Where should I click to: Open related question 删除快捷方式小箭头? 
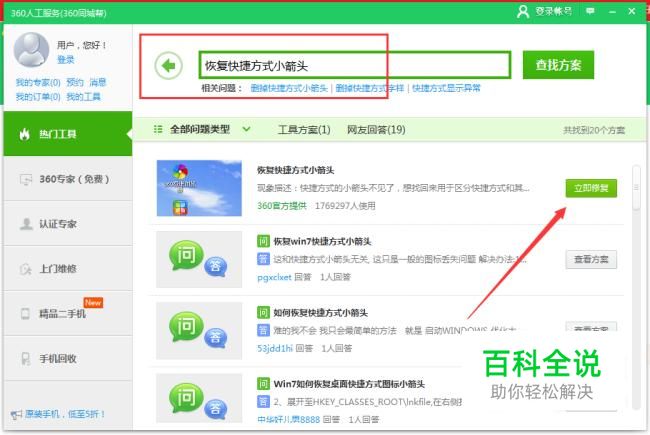(289, 88)
